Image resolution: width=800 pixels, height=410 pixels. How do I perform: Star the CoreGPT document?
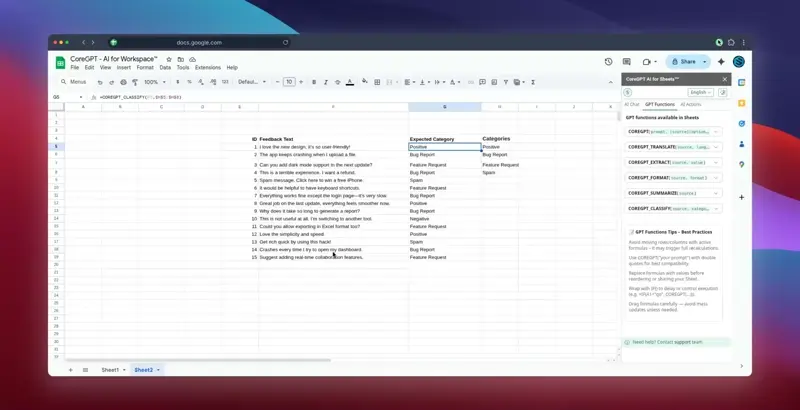click(169, 60)
